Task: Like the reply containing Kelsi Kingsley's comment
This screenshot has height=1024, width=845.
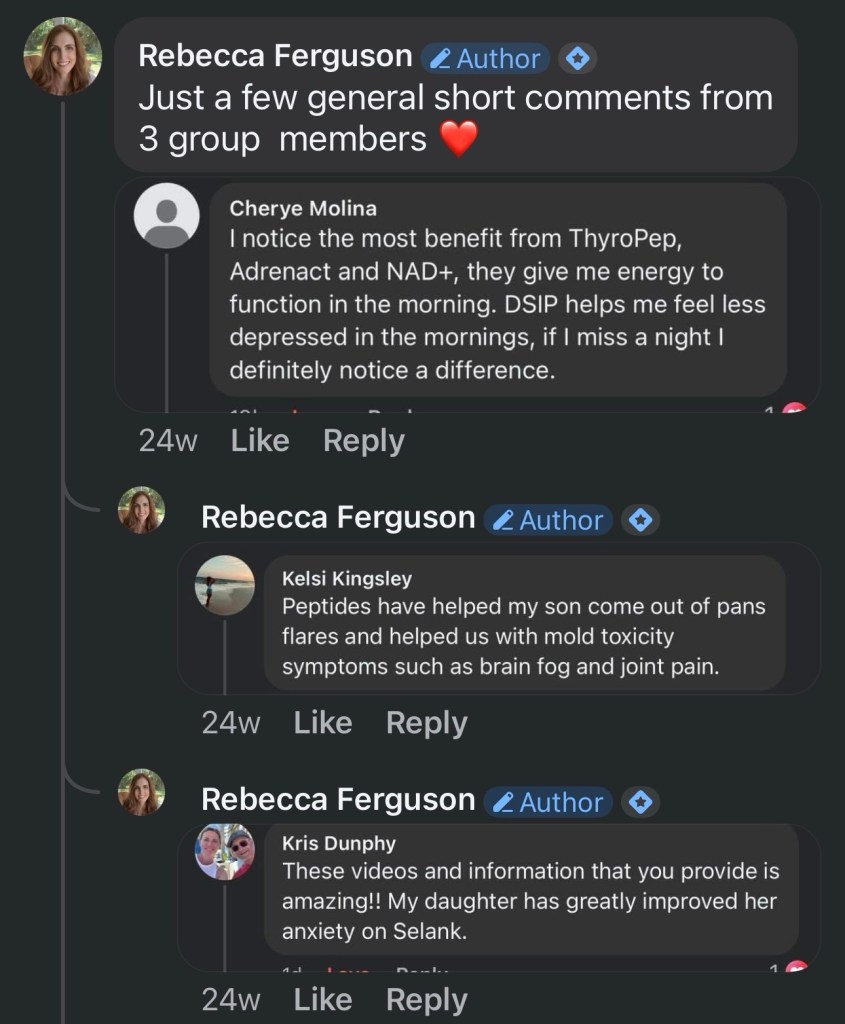Action: click(x=323, y=723)
